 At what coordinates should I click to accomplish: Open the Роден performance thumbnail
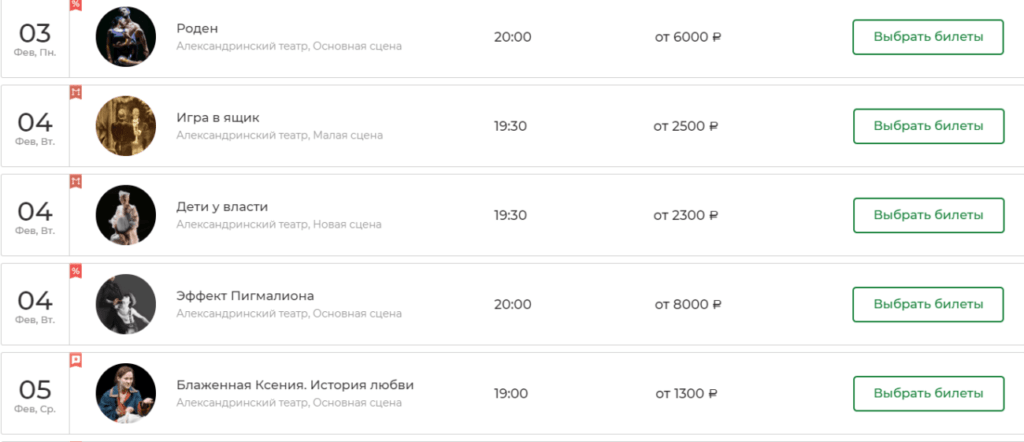click(126, 37)
